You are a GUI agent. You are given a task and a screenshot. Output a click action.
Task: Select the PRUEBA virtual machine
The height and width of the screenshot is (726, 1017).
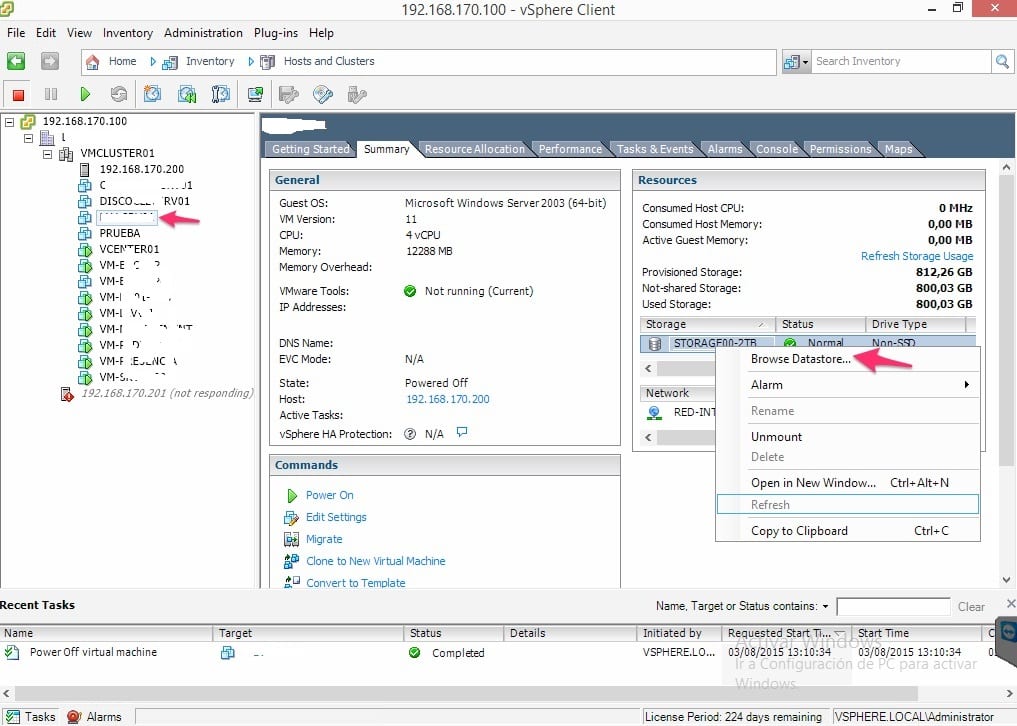(121, 233)
